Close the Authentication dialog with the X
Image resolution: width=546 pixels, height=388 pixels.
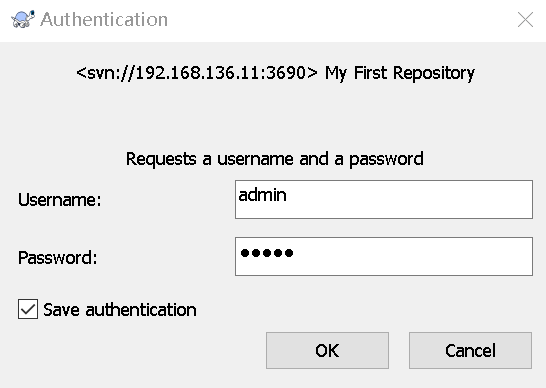(525, 20)
